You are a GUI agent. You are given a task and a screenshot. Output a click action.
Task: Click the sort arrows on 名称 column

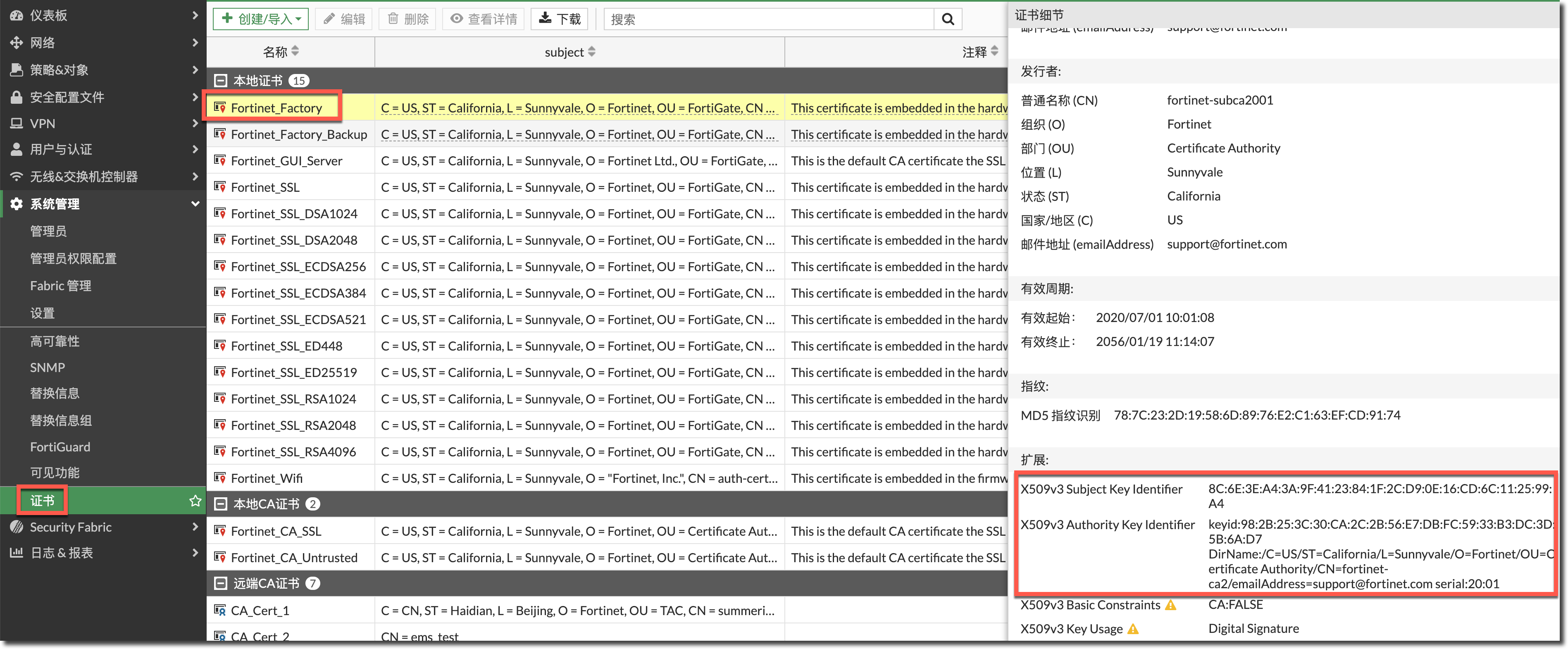[295, 51]
